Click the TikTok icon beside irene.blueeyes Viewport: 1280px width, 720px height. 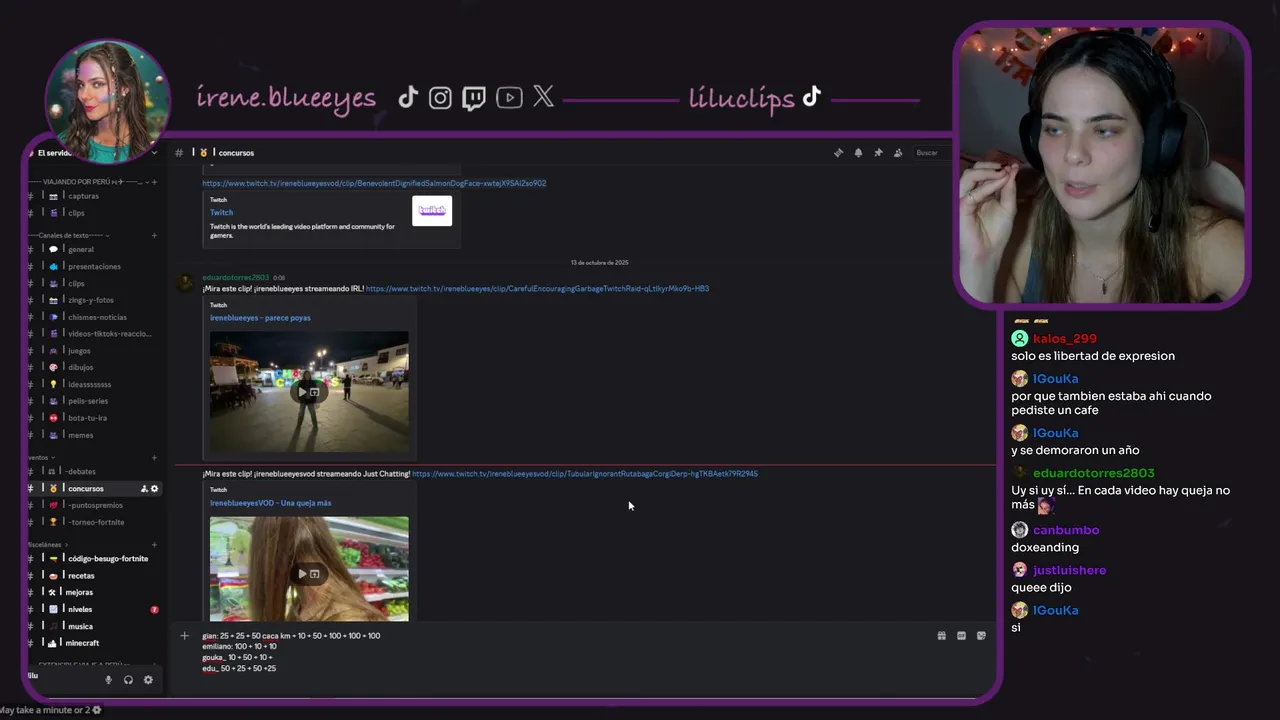(408, 97)
